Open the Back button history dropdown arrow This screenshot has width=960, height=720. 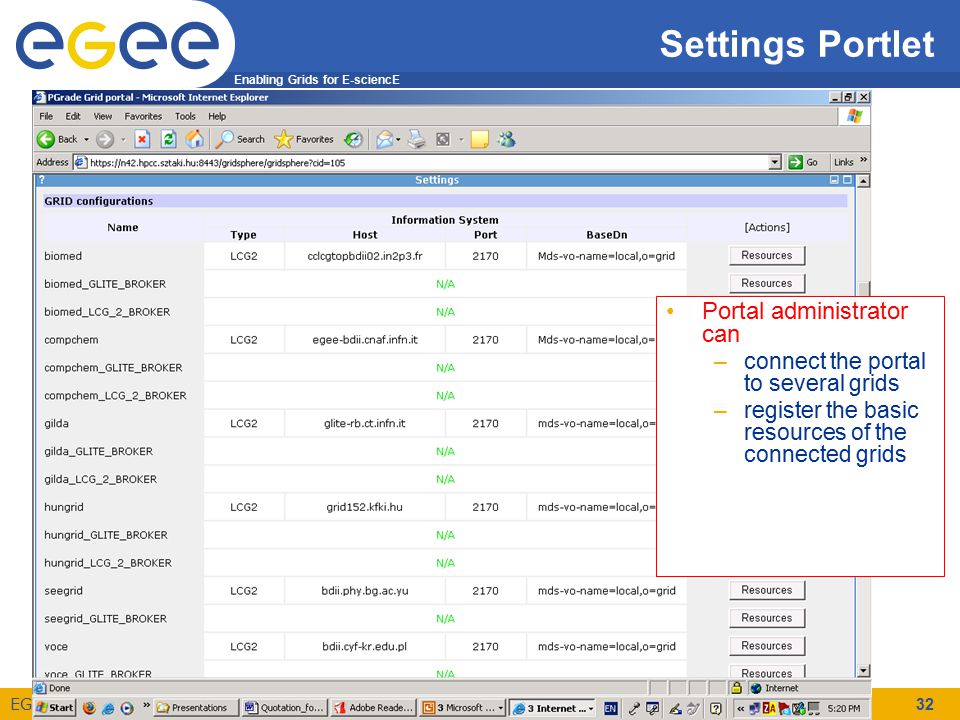(86, 140)
